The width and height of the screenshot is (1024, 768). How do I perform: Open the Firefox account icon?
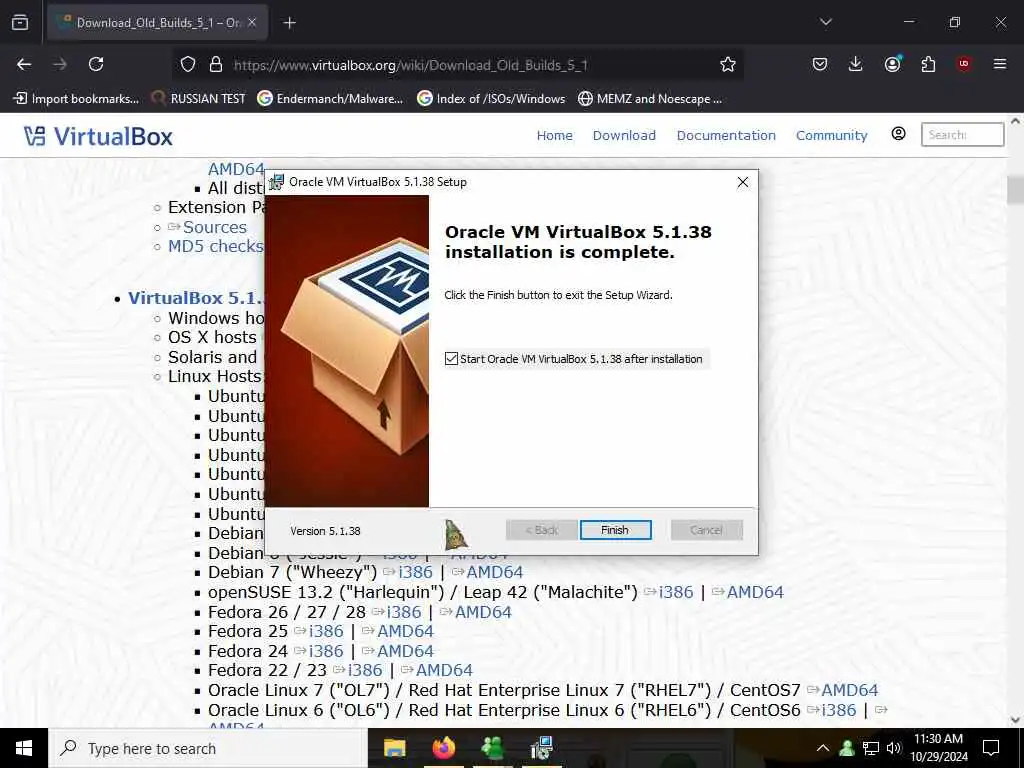click(x=892, y=64)
